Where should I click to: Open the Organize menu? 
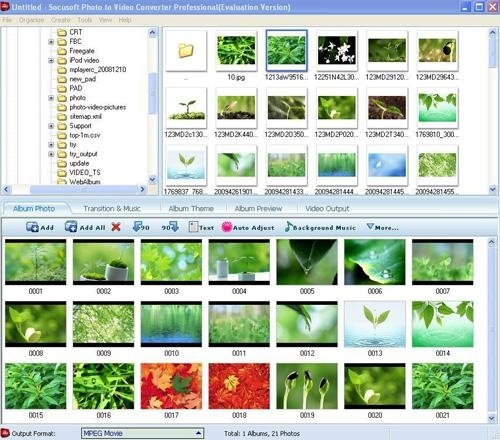pyautogui.click(x=31, y=20)
